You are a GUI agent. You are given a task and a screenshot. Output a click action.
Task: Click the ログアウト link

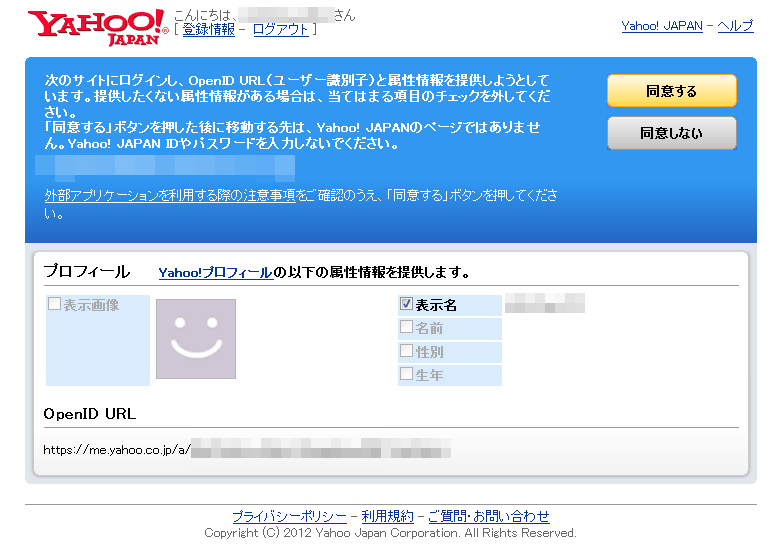pyautogui.click(x=280, y=30)
